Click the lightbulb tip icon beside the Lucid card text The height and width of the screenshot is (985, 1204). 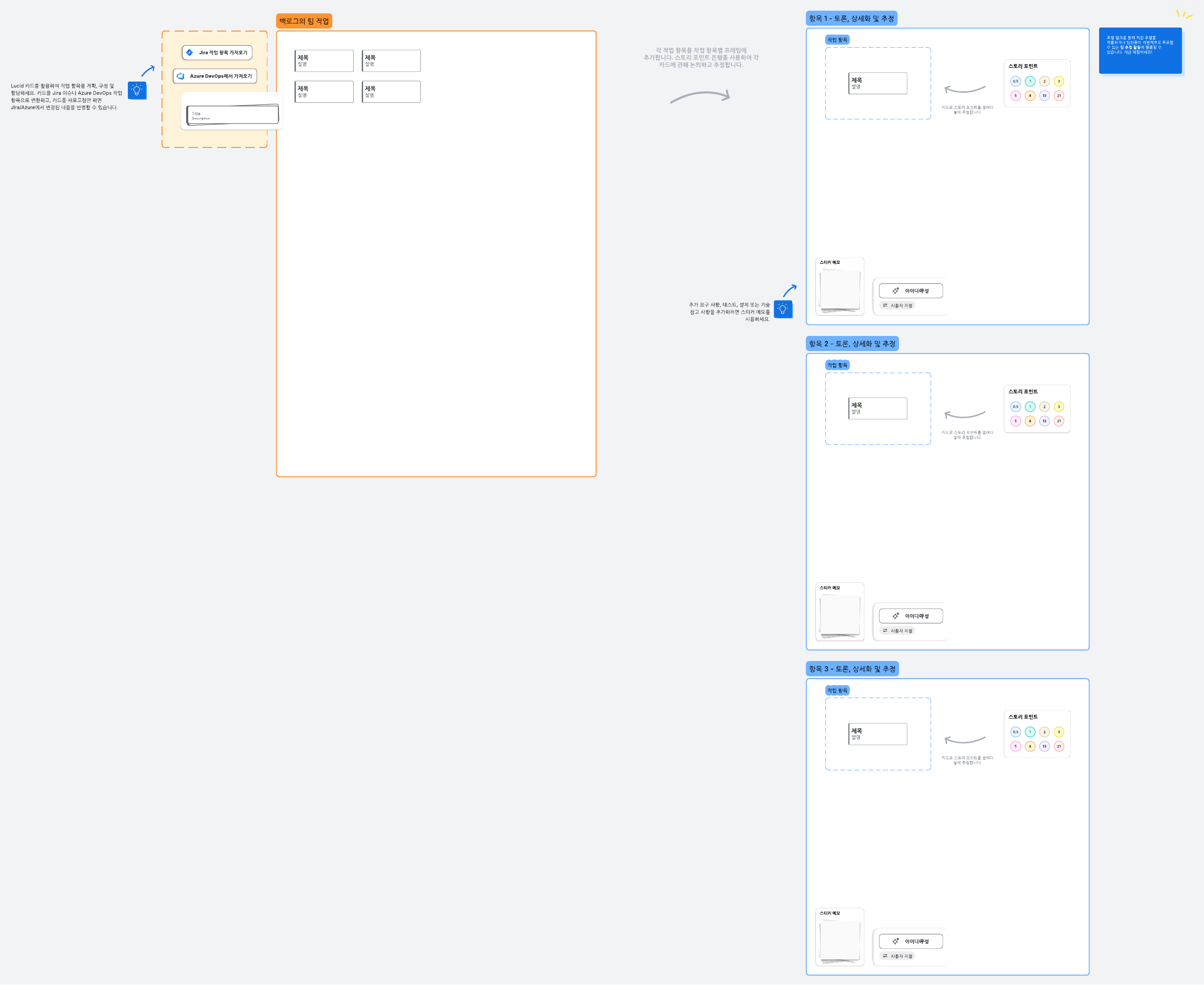coord(137,90)
